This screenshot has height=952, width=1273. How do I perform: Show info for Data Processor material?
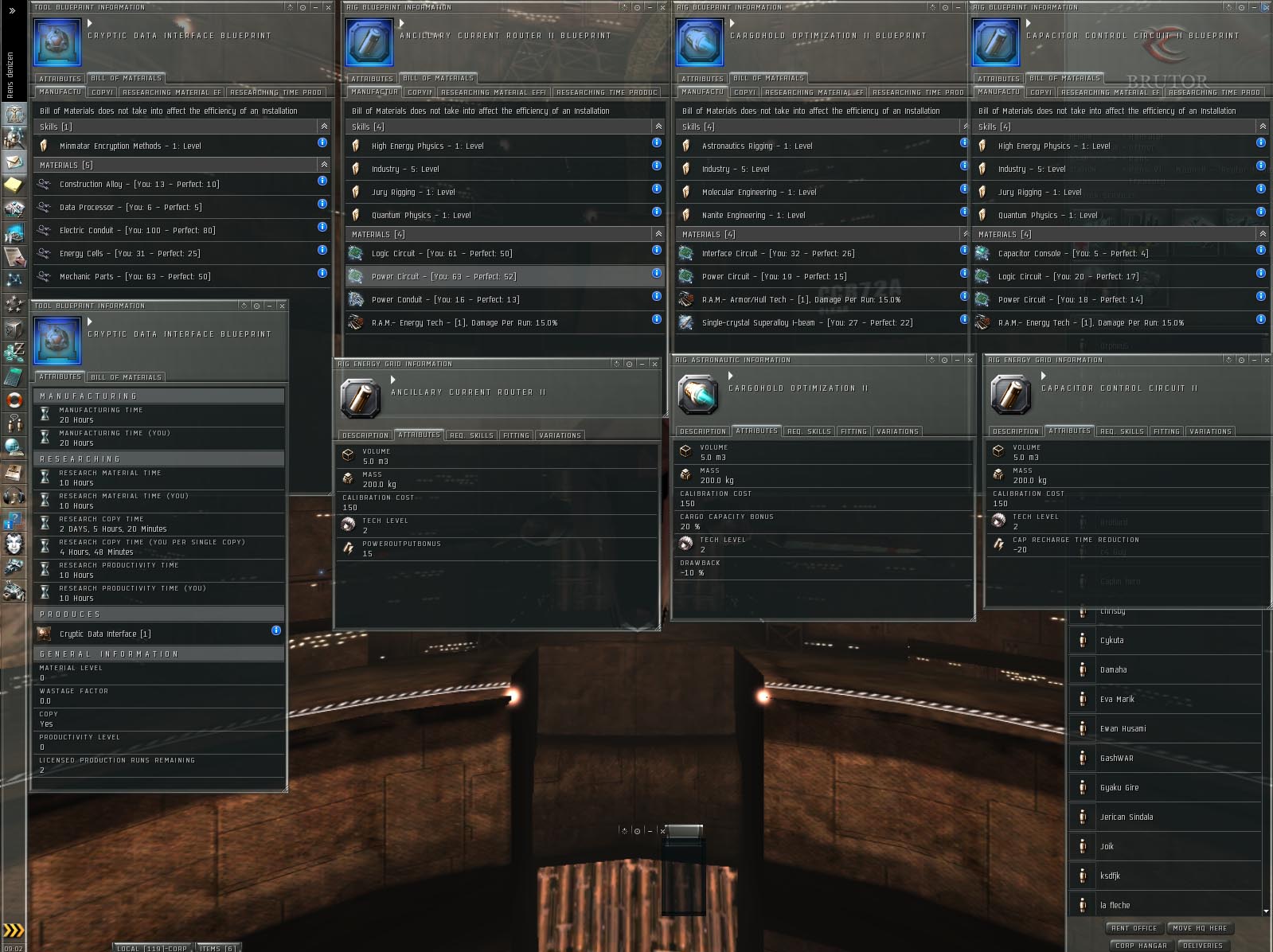pyautogui.click(x=322, y=204)
